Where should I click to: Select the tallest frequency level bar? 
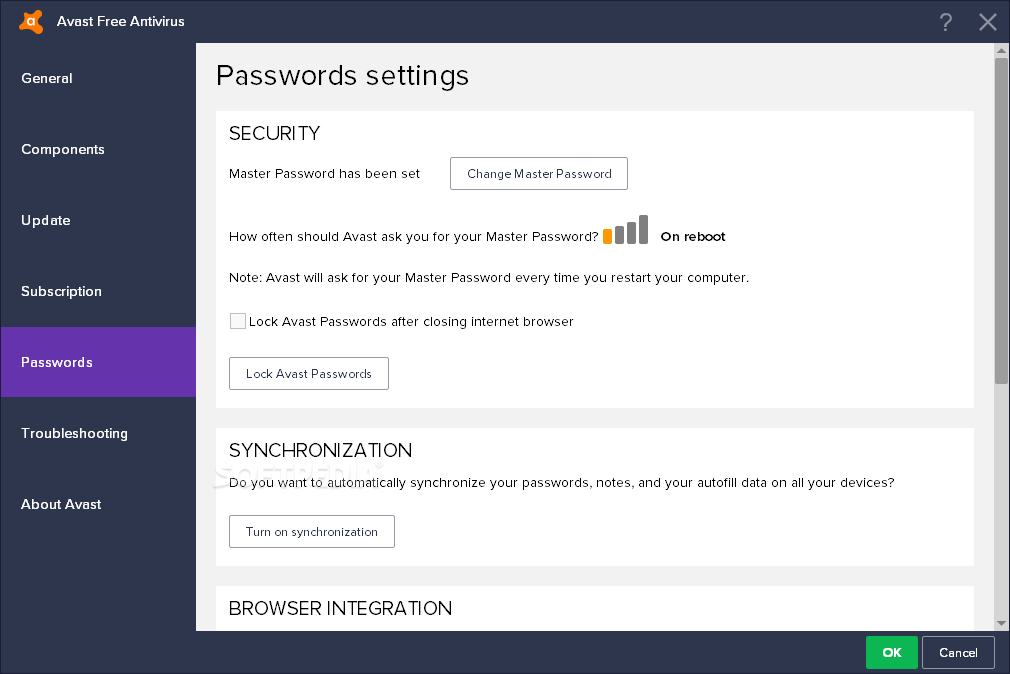click(643, 229)
